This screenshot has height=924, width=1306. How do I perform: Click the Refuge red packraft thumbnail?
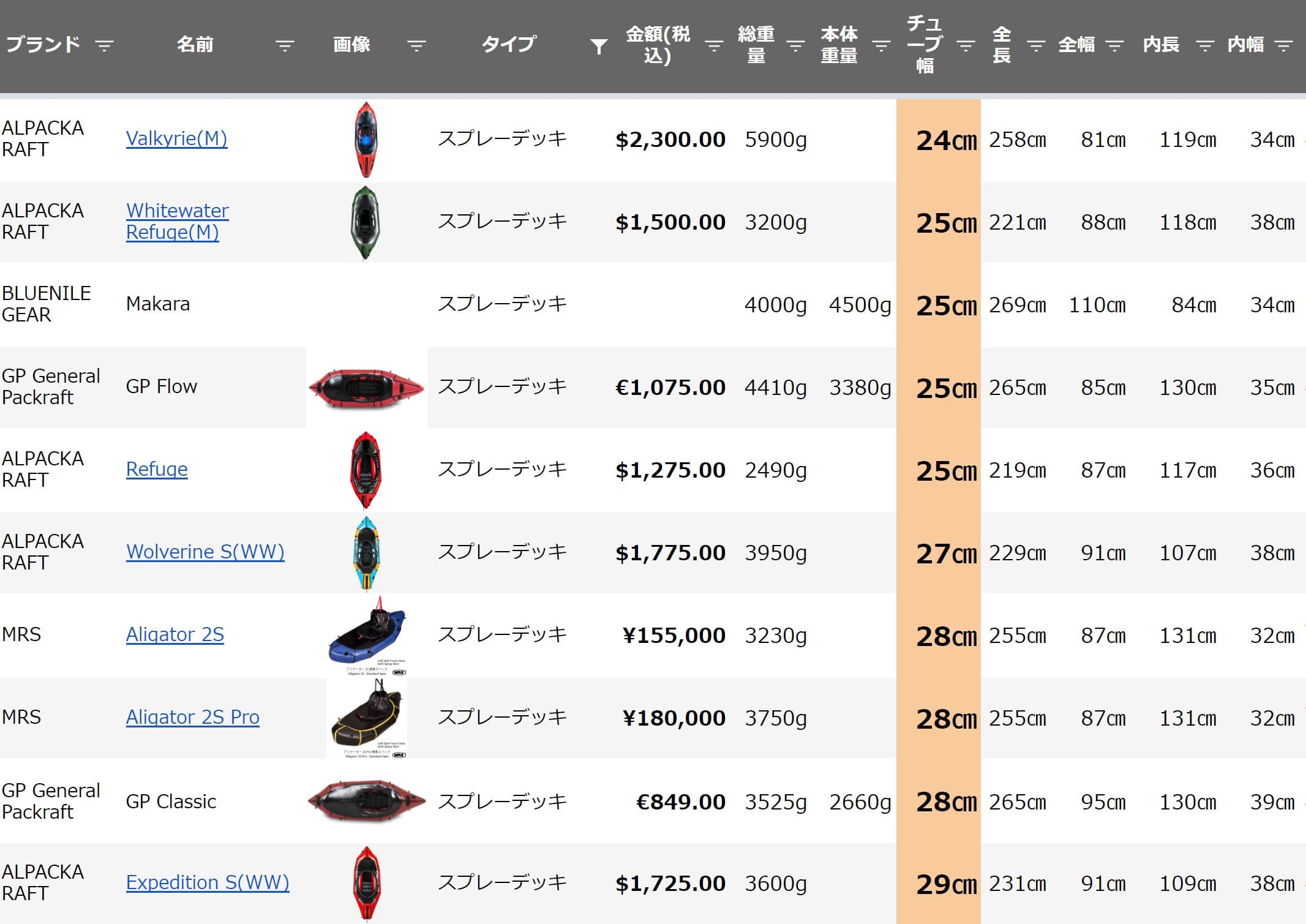pyautogui.click(x=366, y=470)
